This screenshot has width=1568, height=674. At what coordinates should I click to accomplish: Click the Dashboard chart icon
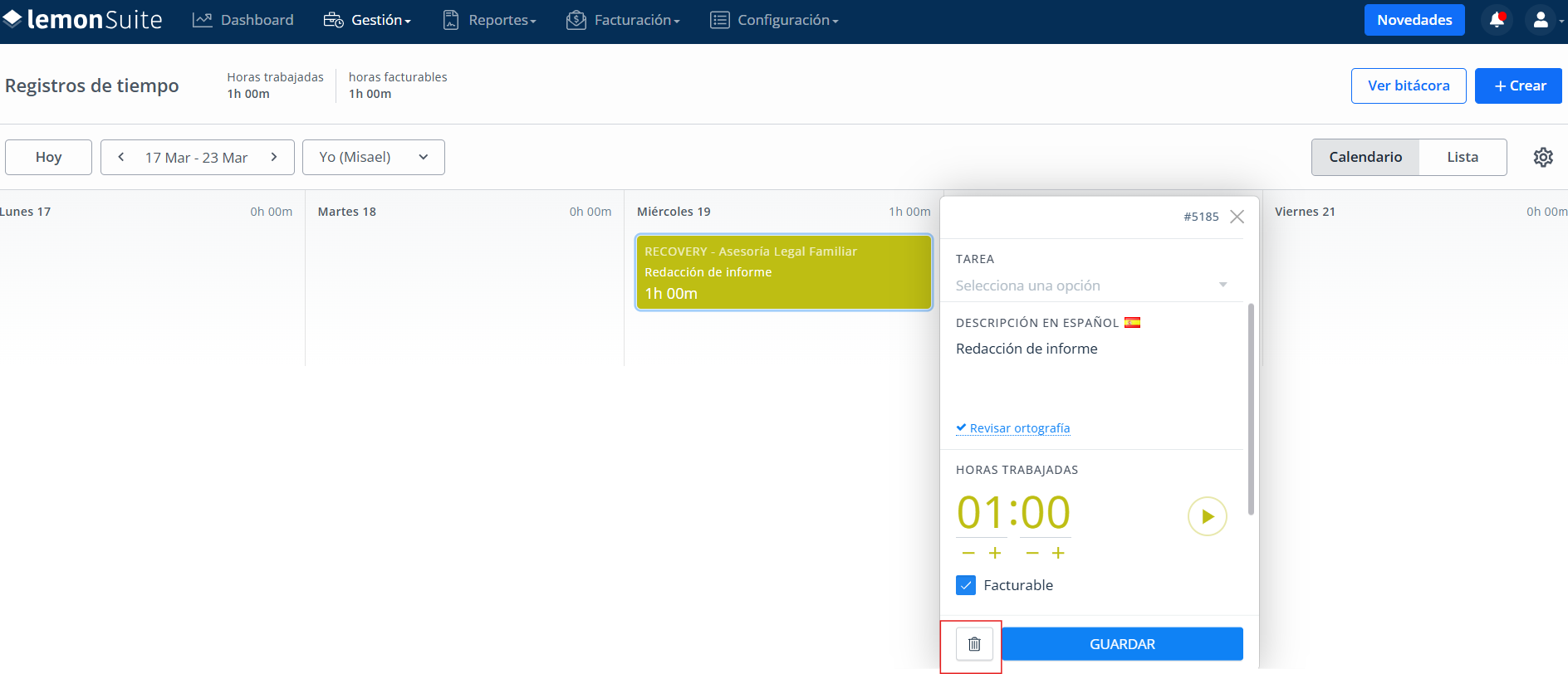203,20
